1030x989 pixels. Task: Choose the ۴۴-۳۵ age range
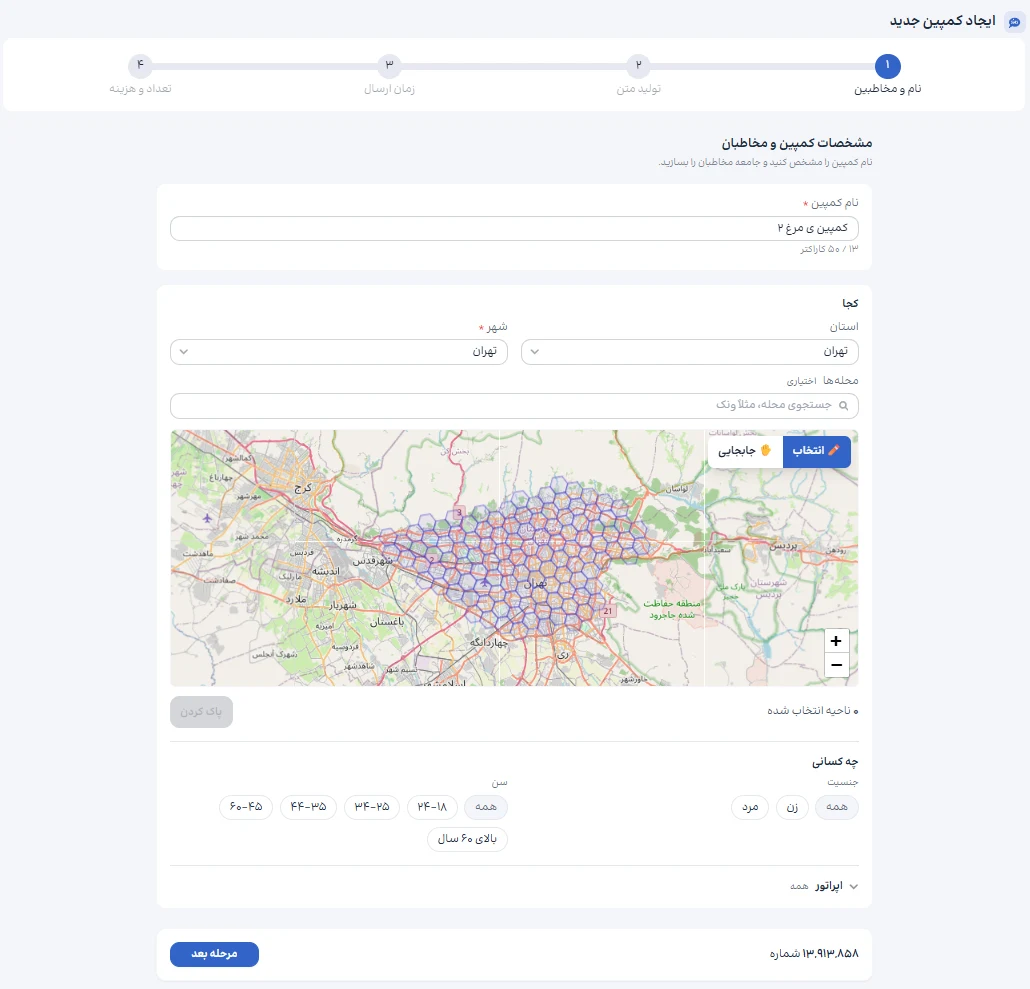[x=308, y=806]
